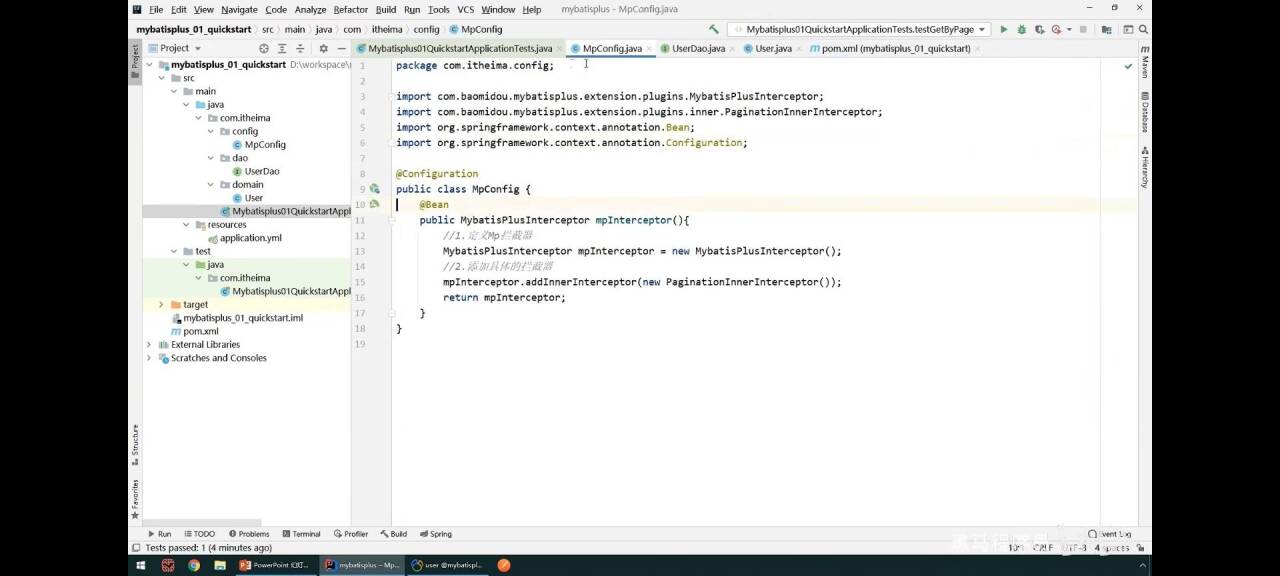Collapse the src folder
The height and width of the screenshot is (576, 1280).
click(x=162, y=78)
